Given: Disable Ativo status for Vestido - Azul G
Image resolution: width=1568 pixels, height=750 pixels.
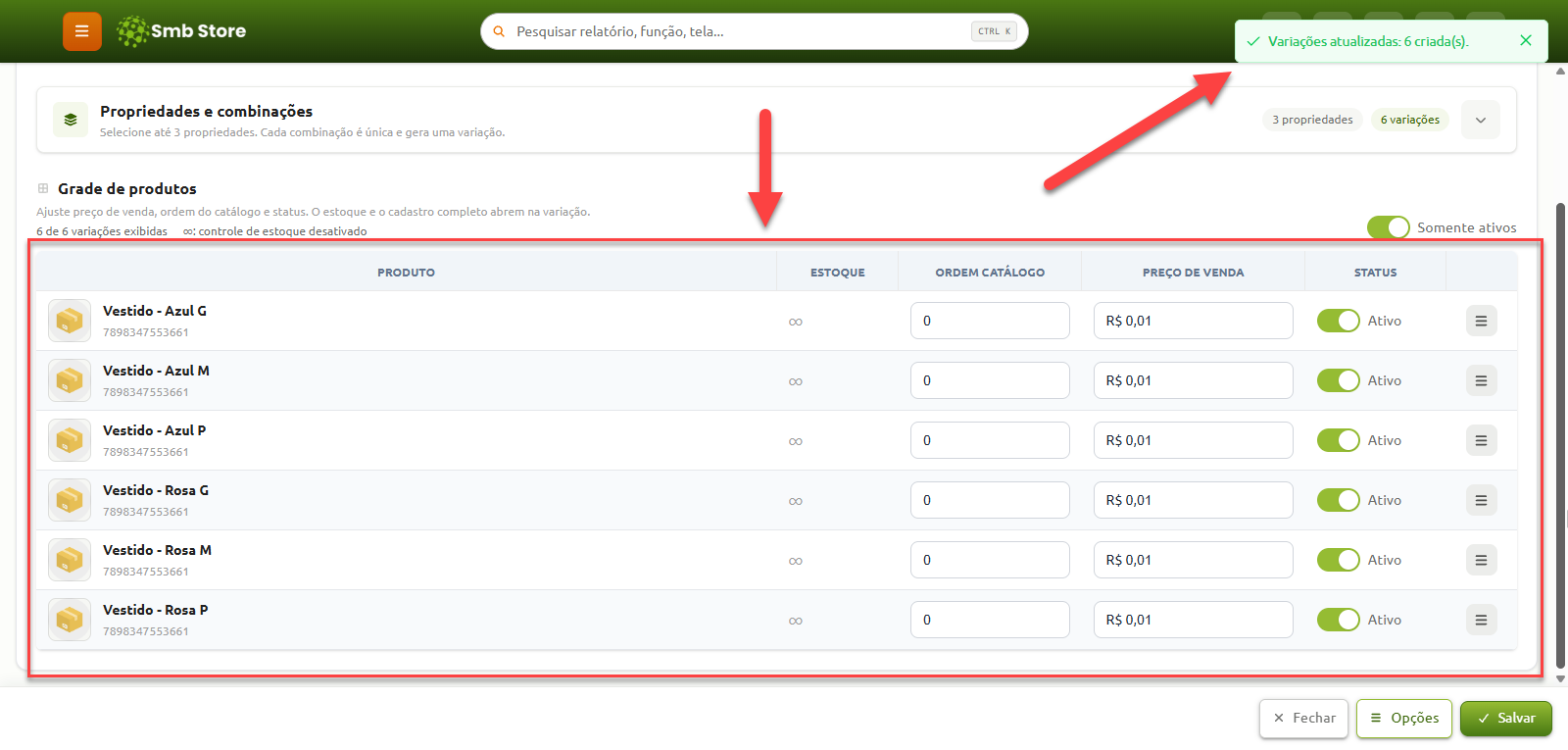Looking at the screenshot, I should coord(1339,321).
